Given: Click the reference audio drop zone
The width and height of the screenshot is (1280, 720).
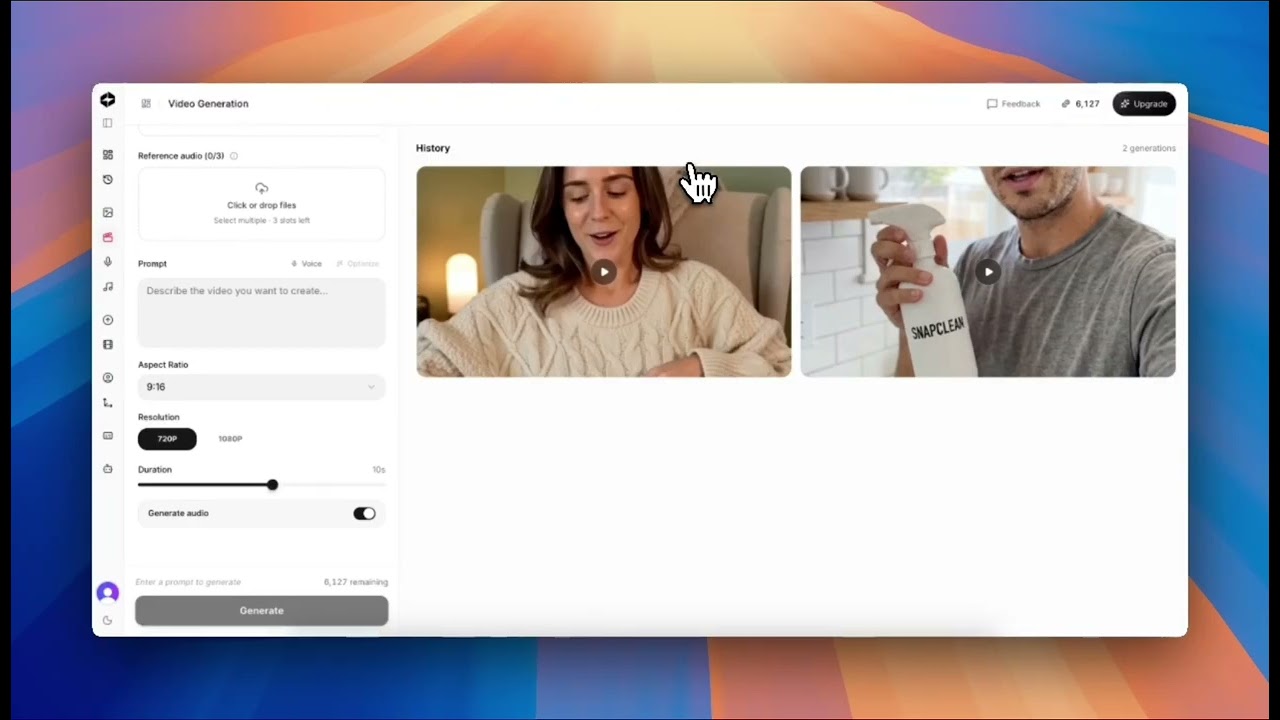Looking at the screenshot, I should 261,204.
